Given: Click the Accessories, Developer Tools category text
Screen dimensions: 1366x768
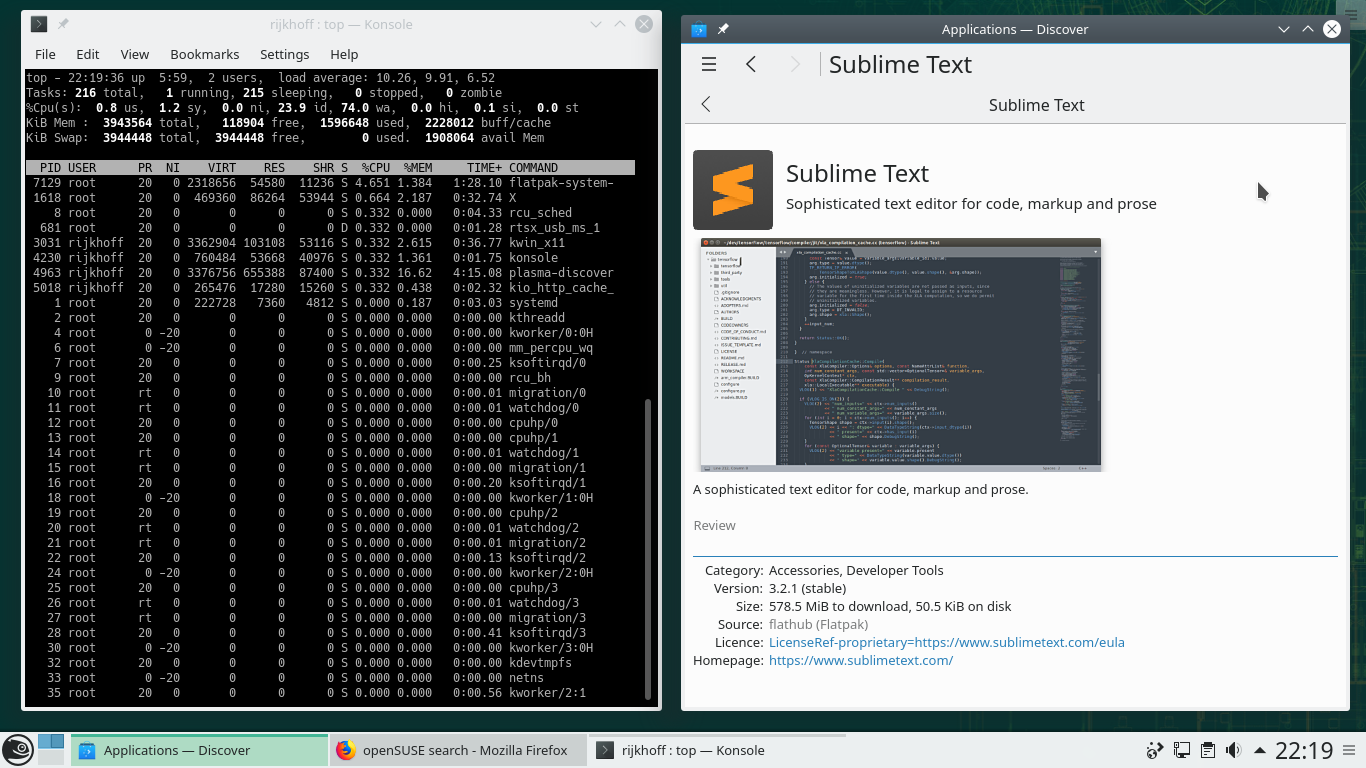Looking at the screenshot, I should pos(856,570).
